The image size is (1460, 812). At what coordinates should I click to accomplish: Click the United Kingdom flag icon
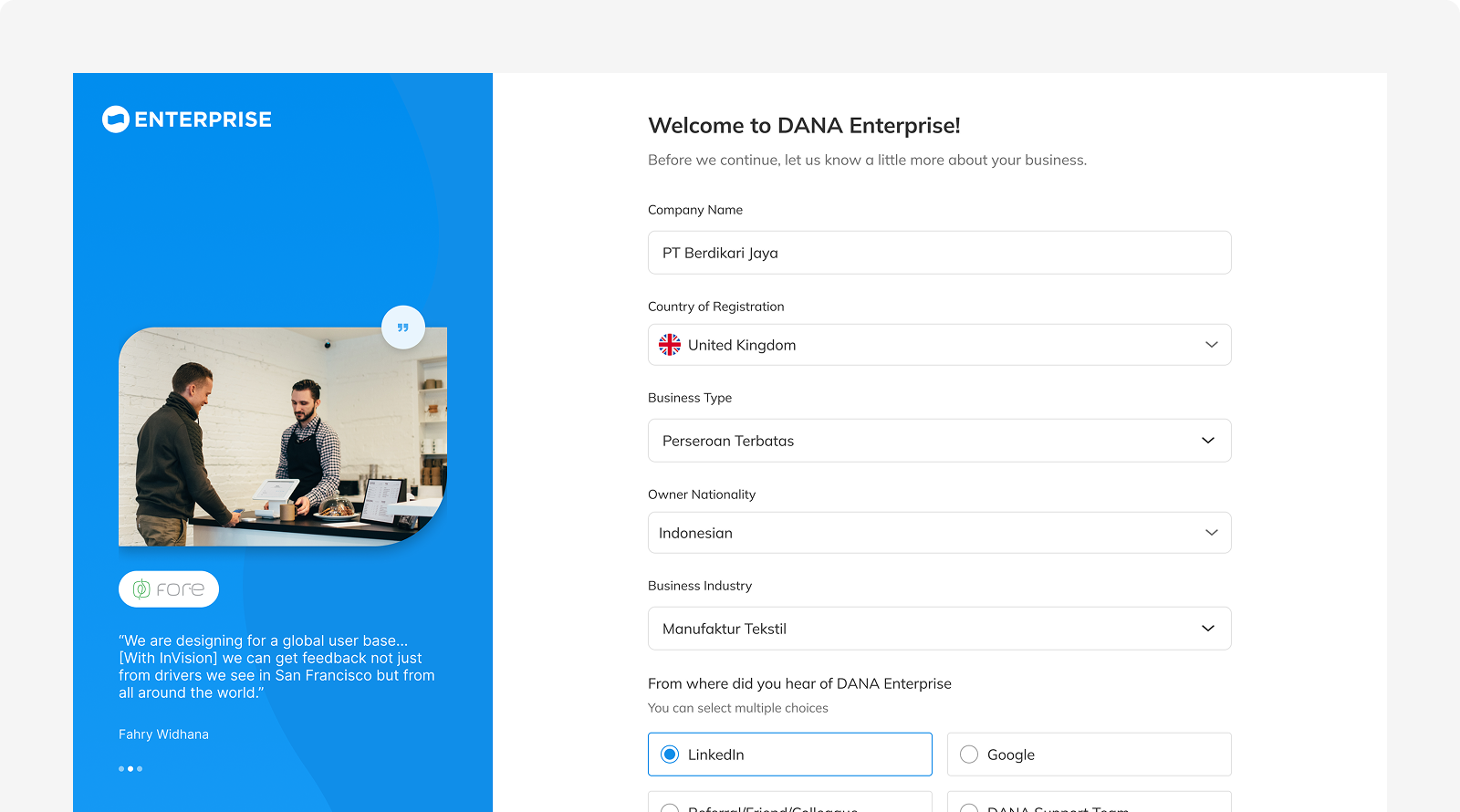(x=670, y=345)
